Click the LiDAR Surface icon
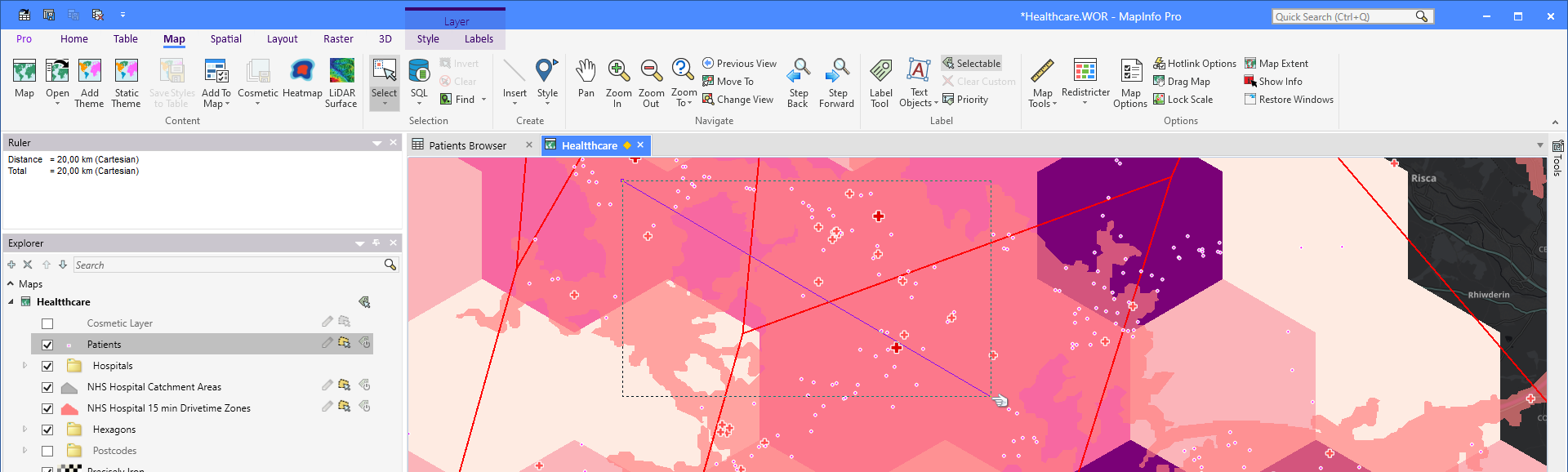Screen dimensions: 1568x472 pos(341,71)
